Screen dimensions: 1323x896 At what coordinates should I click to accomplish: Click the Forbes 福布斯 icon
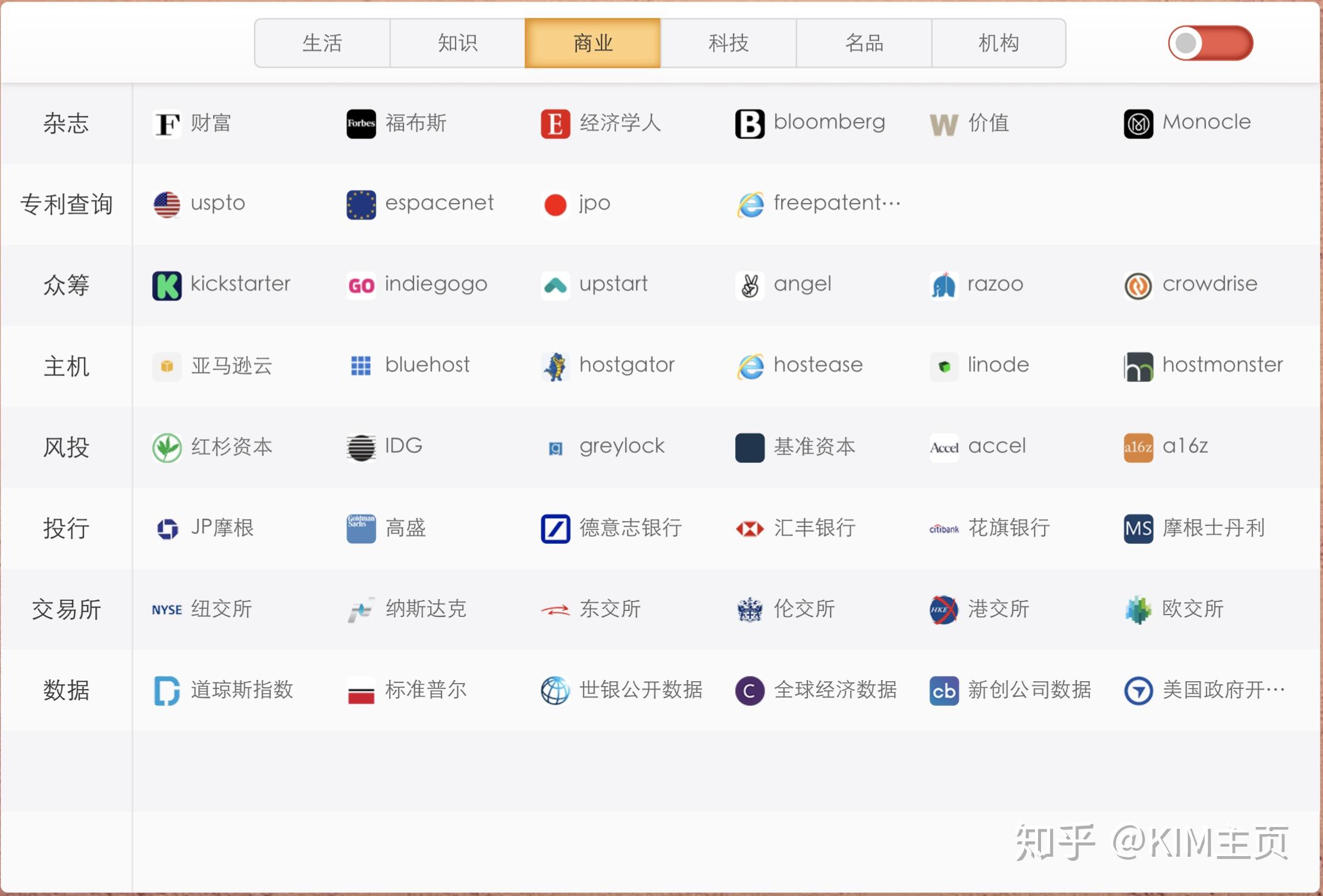coord(361,124)
